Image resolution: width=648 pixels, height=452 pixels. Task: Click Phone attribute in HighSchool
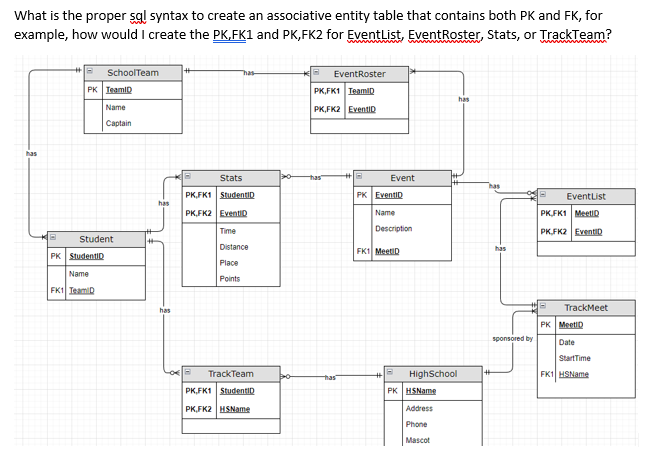[x=416, y=424]
